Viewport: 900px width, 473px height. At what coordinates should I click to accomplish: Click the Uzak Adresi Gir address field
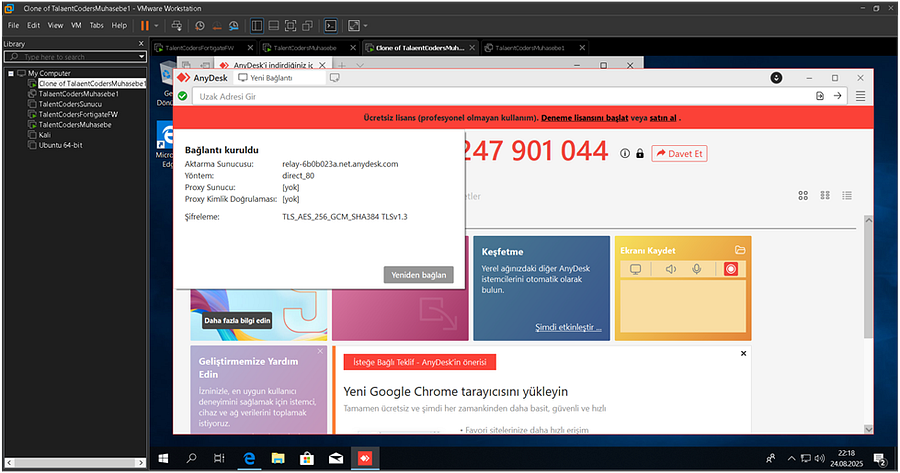coord(502,96)
